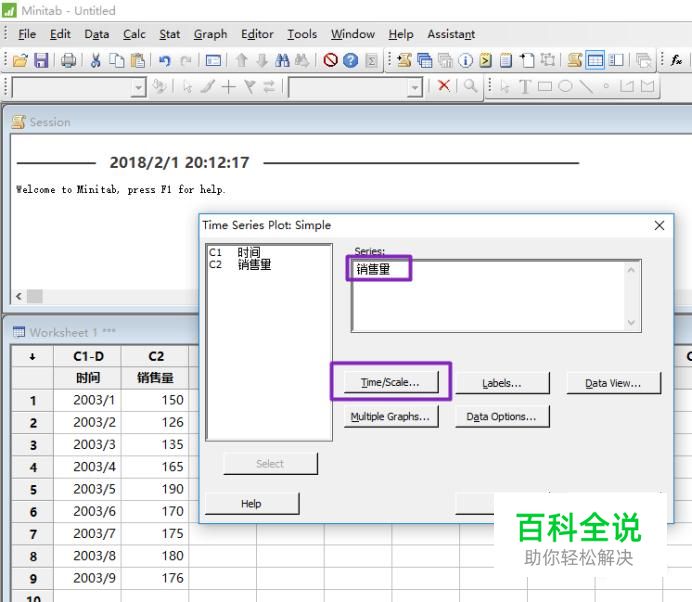Click the Edit Last Dialog toolbar icon
This screenshot has height=602, width=692.
click(x=214, y=60)
